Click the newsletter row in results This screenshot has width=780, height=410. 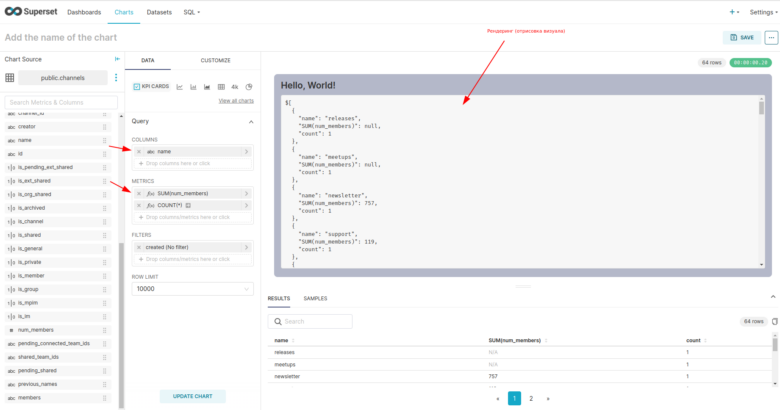coord(519,377)
